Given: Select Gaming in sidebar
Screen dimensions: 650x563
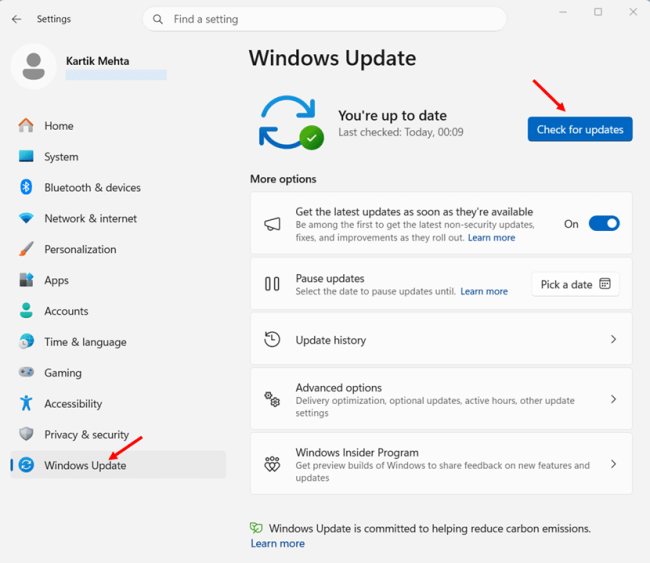Looking at the screenshot, I should (118, 373).
